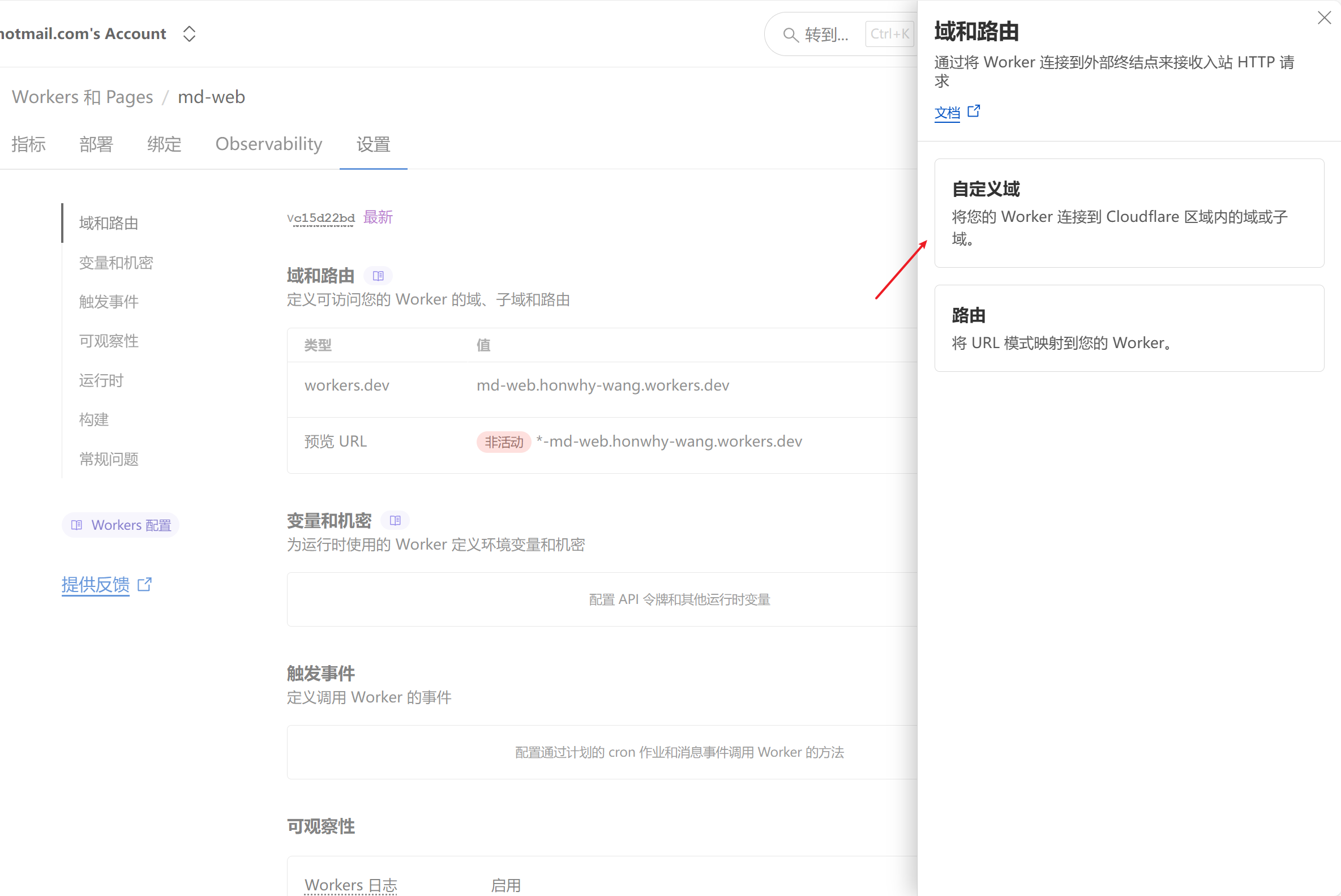Go to 变量和机密 in sidebar

pos(116,262)
